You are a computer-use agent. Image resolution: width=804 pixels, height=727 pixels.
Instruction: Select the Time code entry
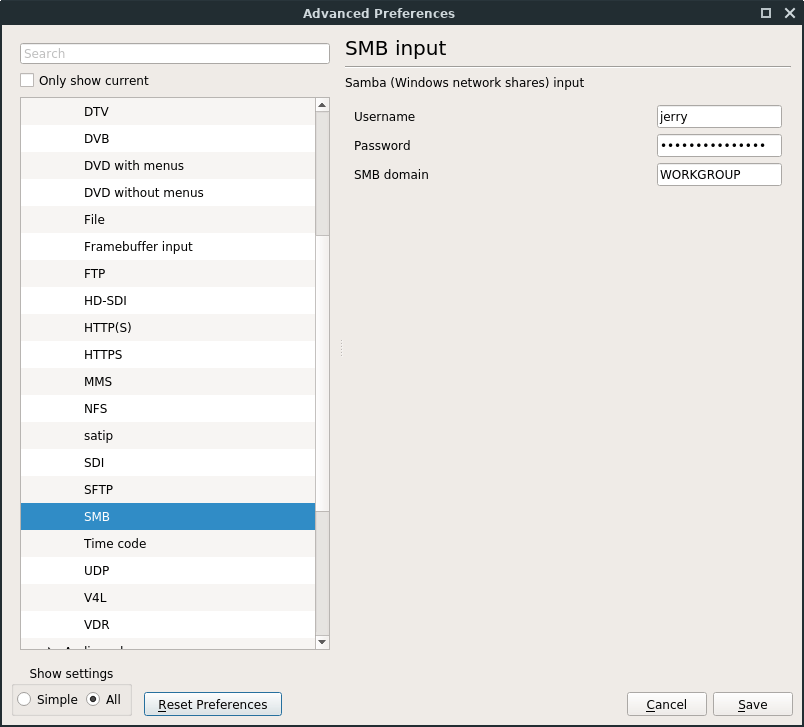pos(115,544)
